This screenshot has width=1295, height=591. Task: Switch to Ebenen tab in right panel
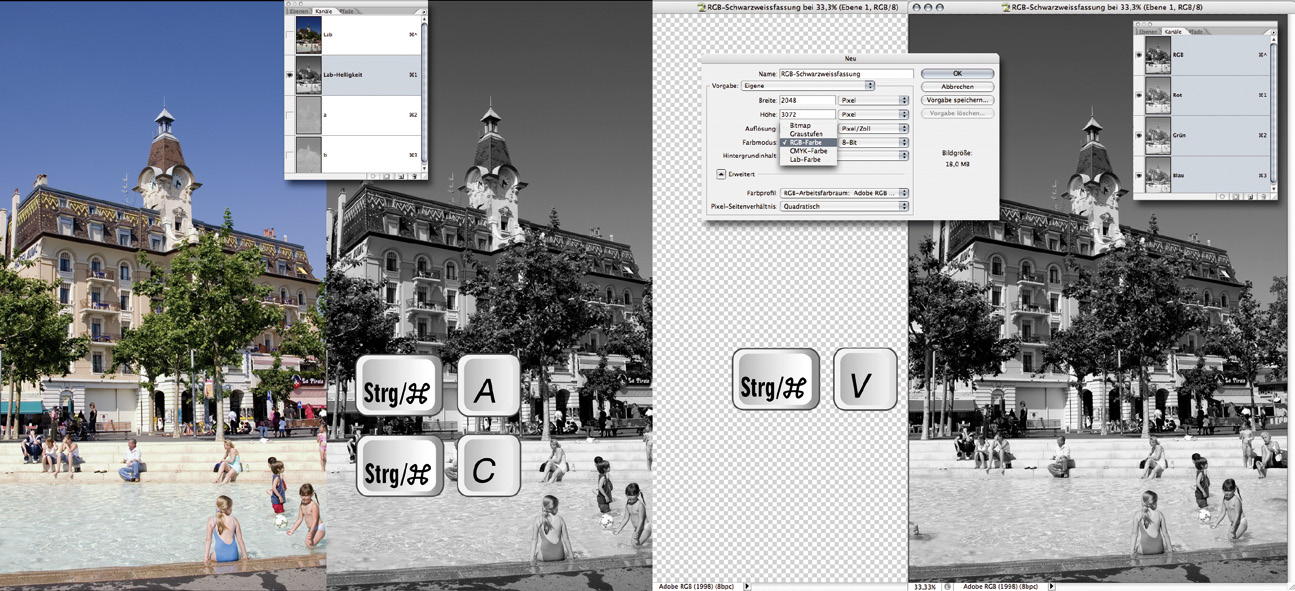[1149, 32]
